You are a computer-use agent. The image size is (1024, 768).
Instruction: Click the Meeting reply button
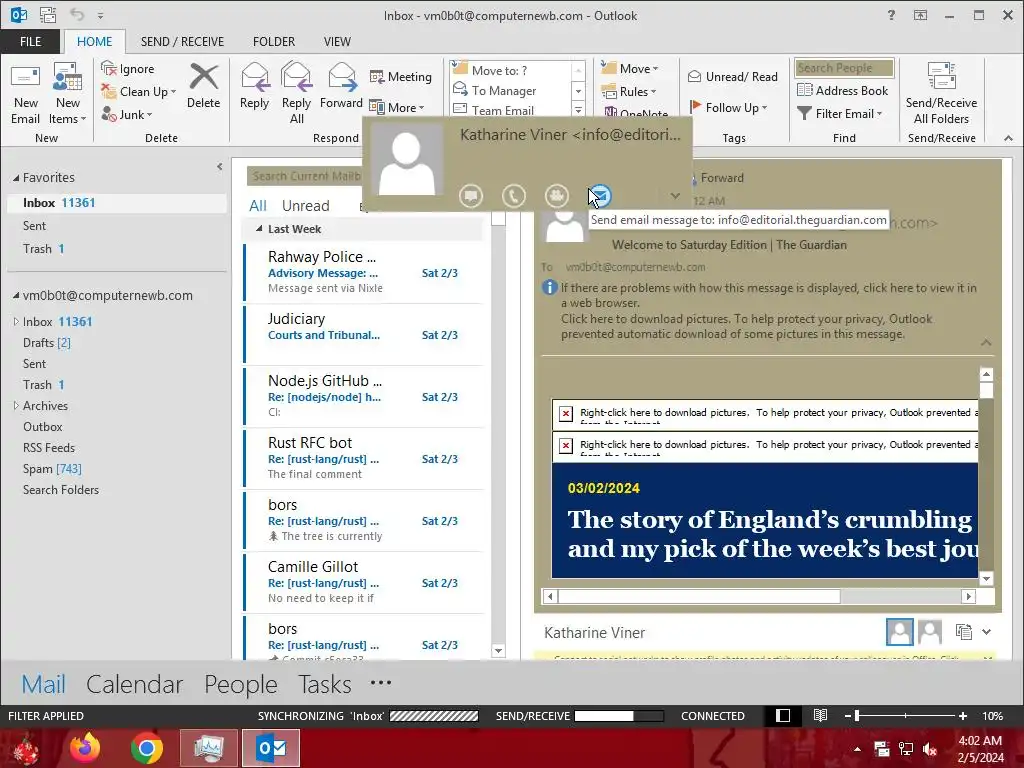[x=400, y=76]
